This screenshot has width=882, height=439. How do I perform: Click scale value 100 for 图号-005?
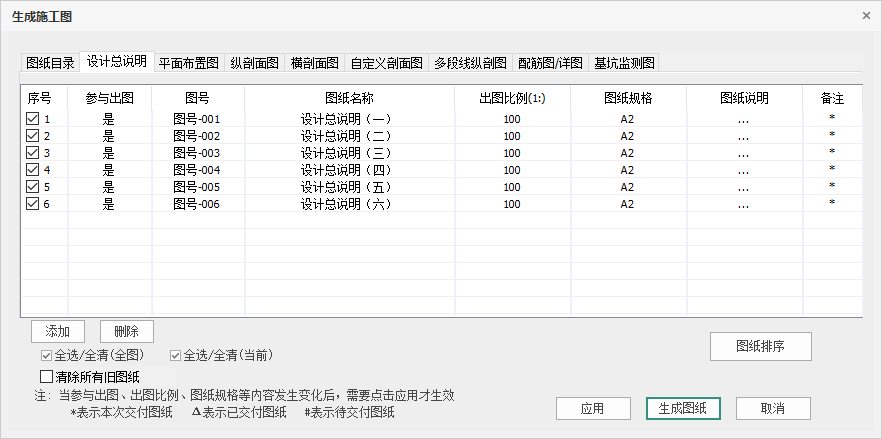pyautogui.click(x=512, y=187)
